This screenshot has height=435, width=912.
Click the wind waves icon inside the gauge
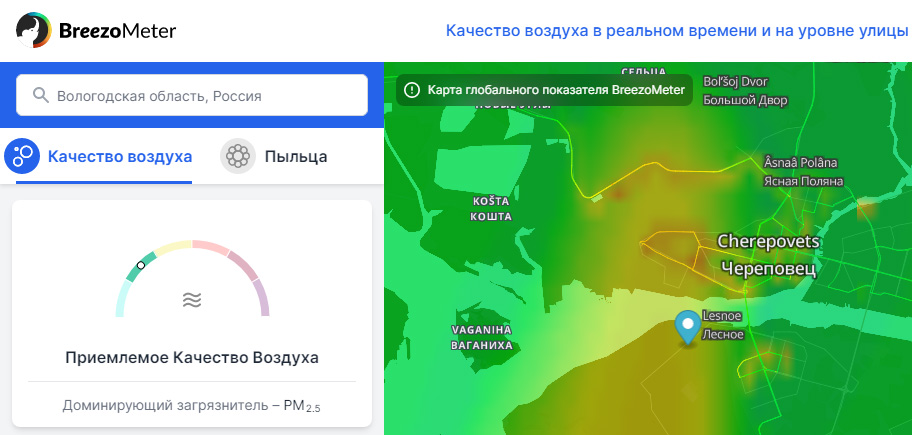pyautogui.click(x=192, y=299)
